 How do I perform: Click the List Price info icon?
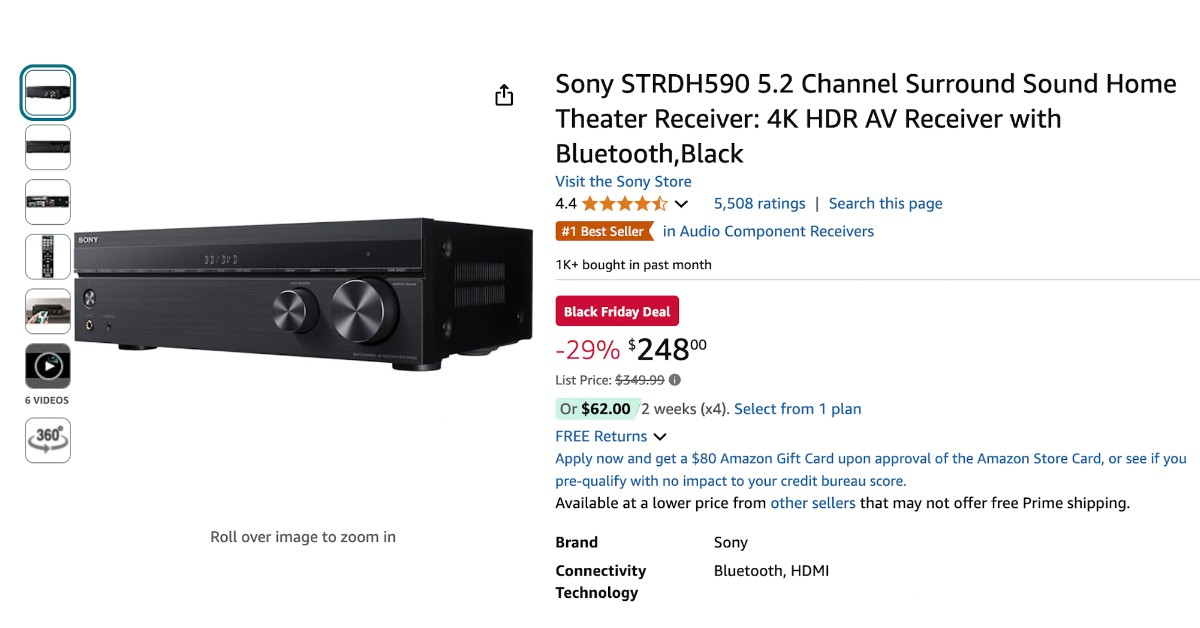[675, 380]
